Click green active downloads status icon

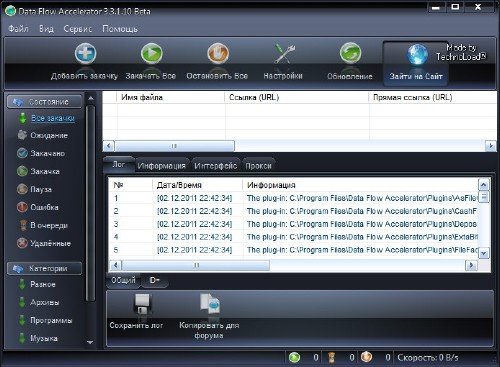click(294, 357)
